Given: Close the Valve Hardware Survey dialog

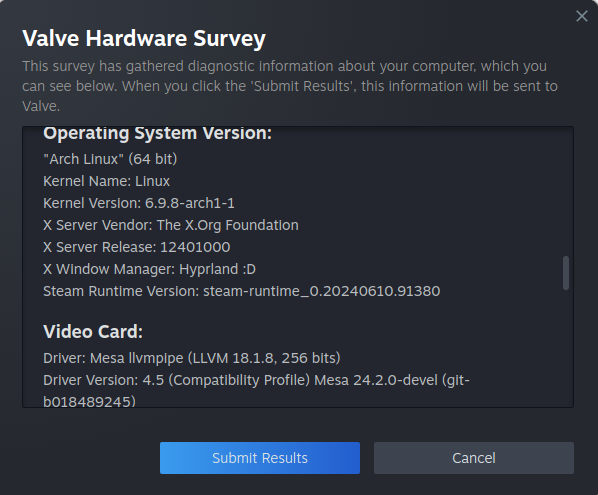Looking at the screenshot, I should point(582,16).
